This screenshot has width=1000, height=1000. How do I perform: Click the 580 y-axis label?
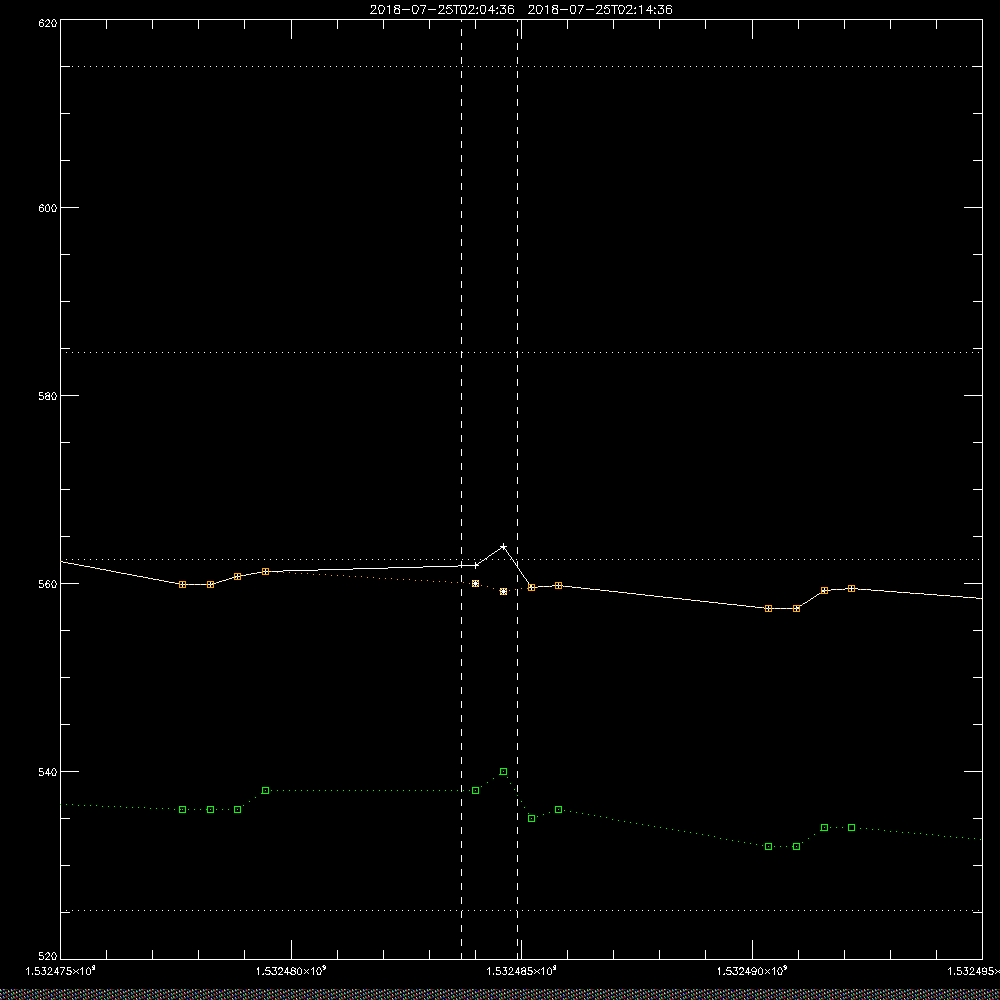click(48, 395)
